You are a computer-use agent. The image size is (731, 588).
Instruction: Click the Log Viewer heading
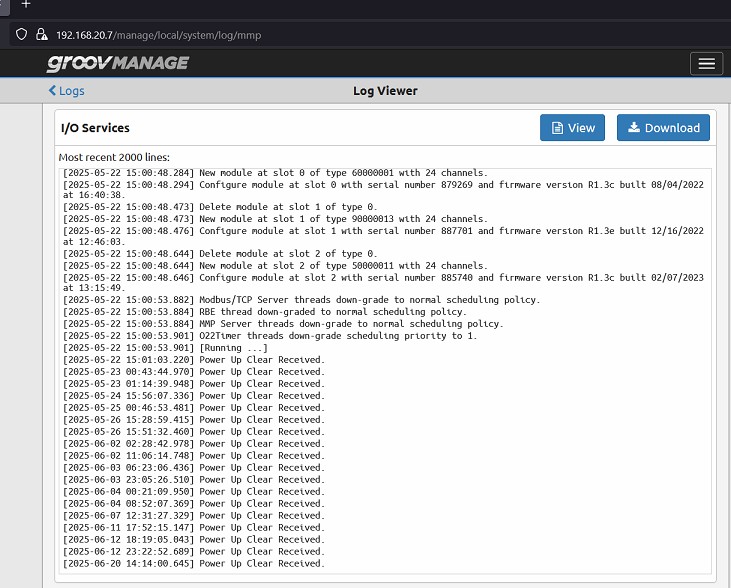coord(385,90)
